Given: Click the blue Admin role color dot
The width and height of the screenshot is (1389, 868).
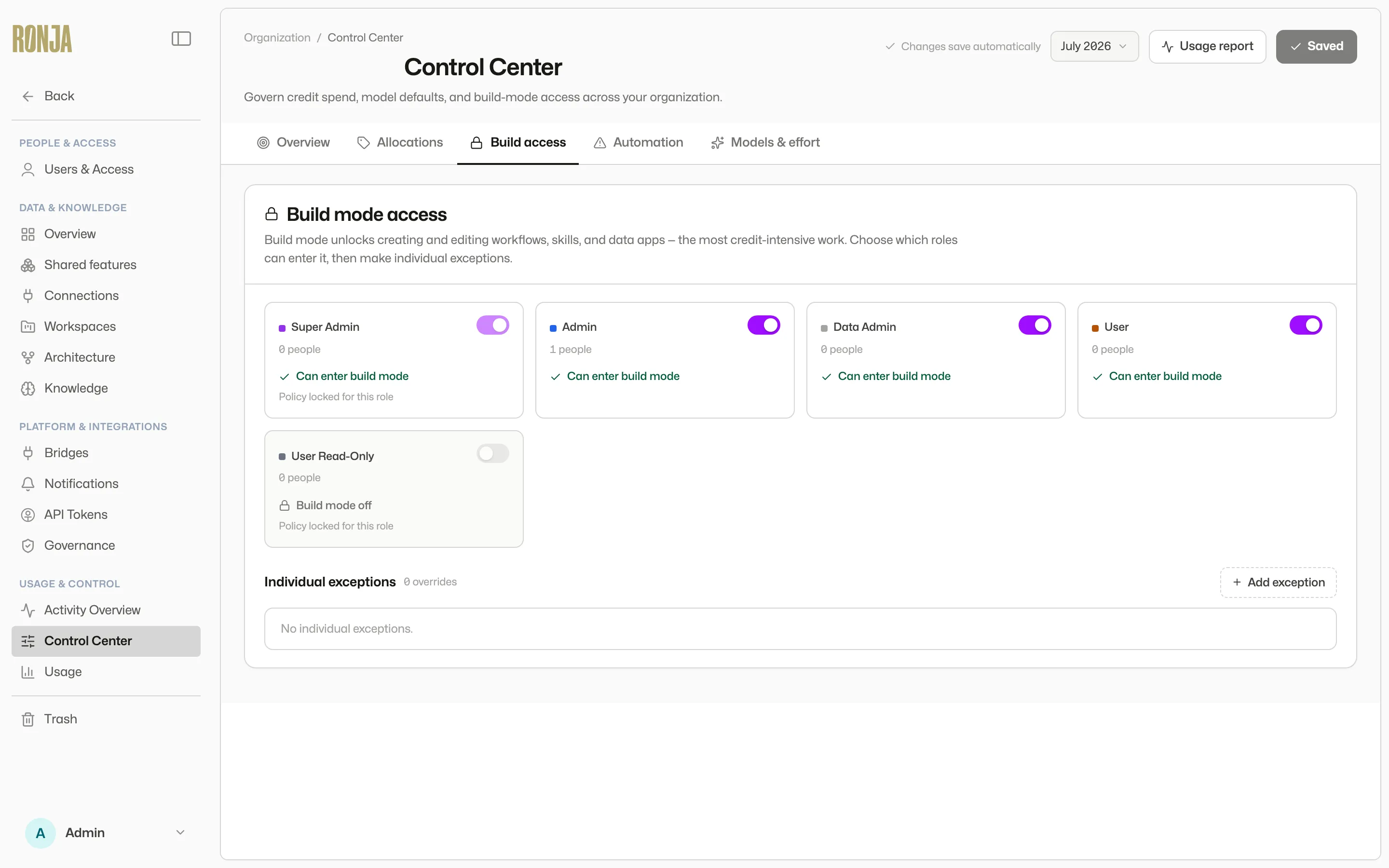Looking at the screenshot, I should click(x=553, y=328).
